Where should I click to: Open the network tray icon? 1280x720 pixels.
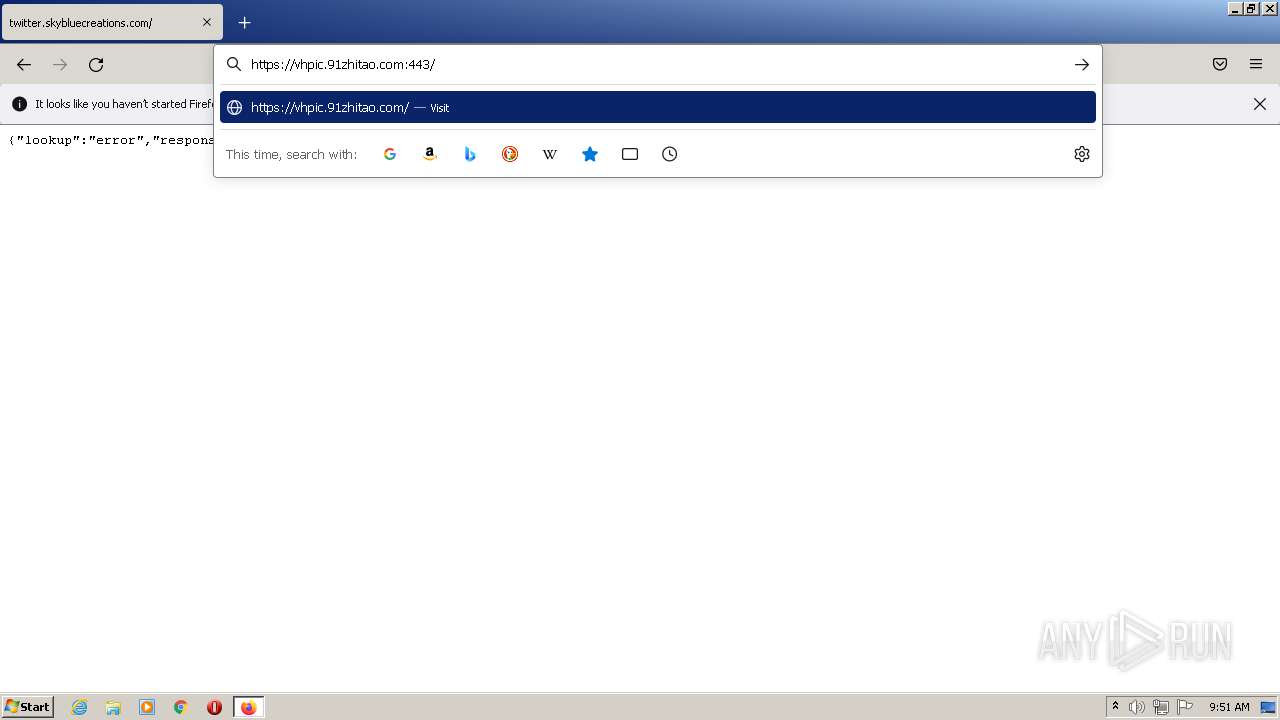1161,707
